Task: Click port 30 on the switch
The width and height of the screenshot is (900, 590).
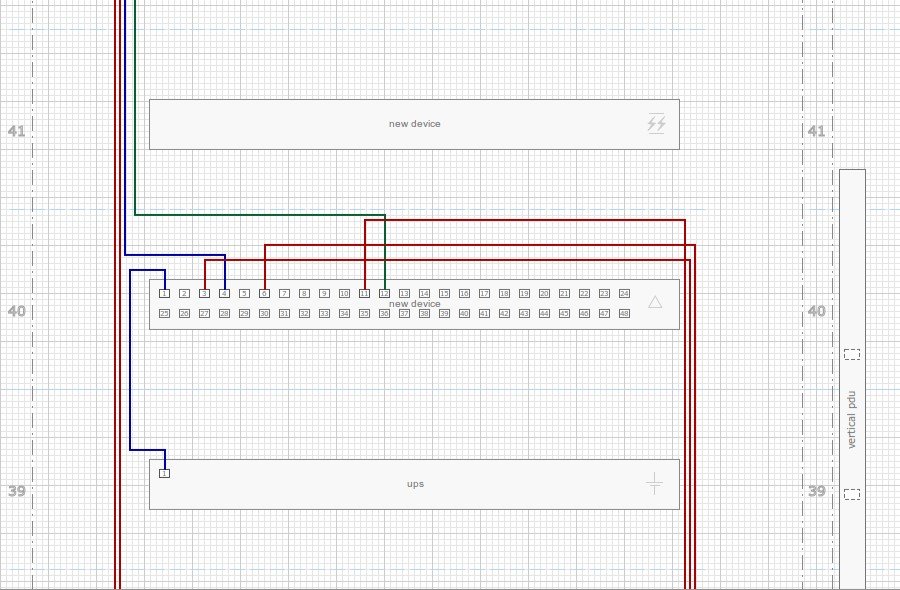Action: tap(264, 313)
